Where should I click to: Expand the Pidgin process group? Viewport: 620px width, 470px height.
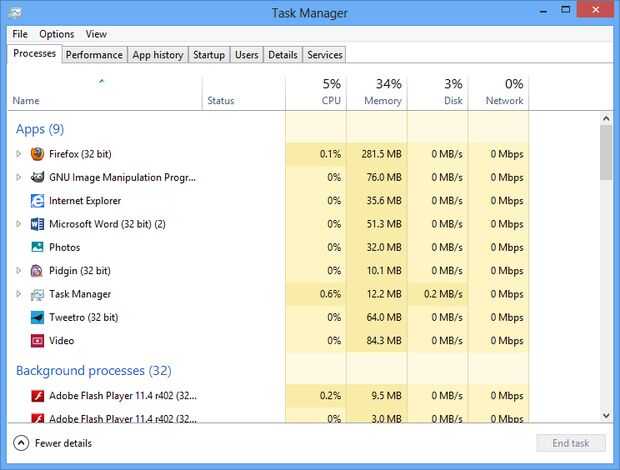18,270
